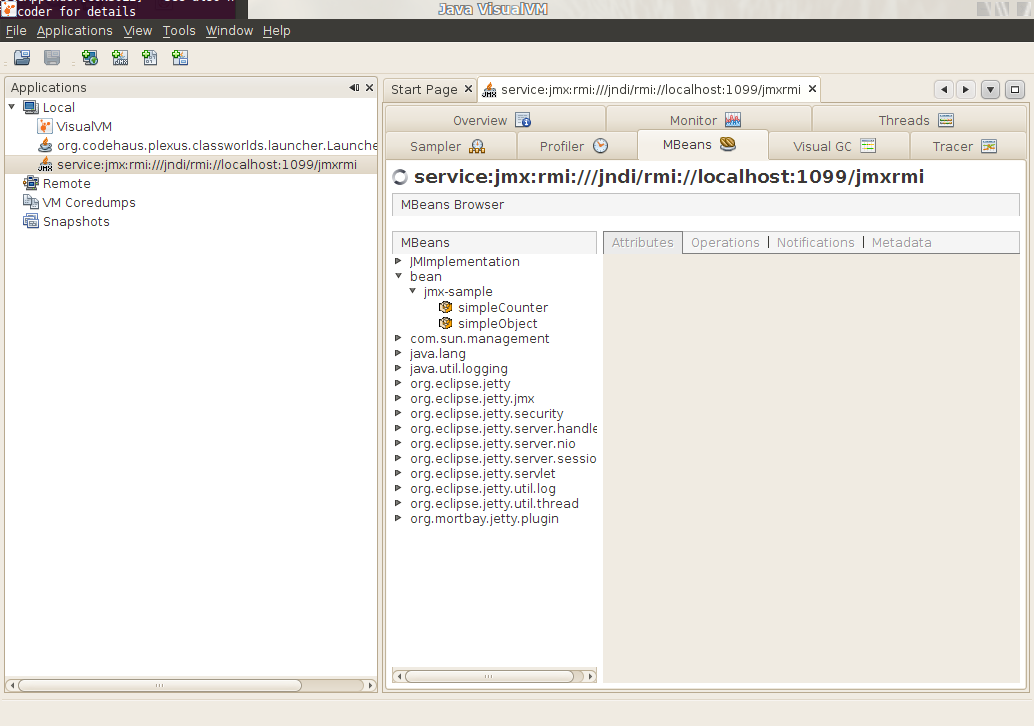The image size is (1034, 726).
Task: Click the Remote hosts node icon
Action: tap(30, 183)
